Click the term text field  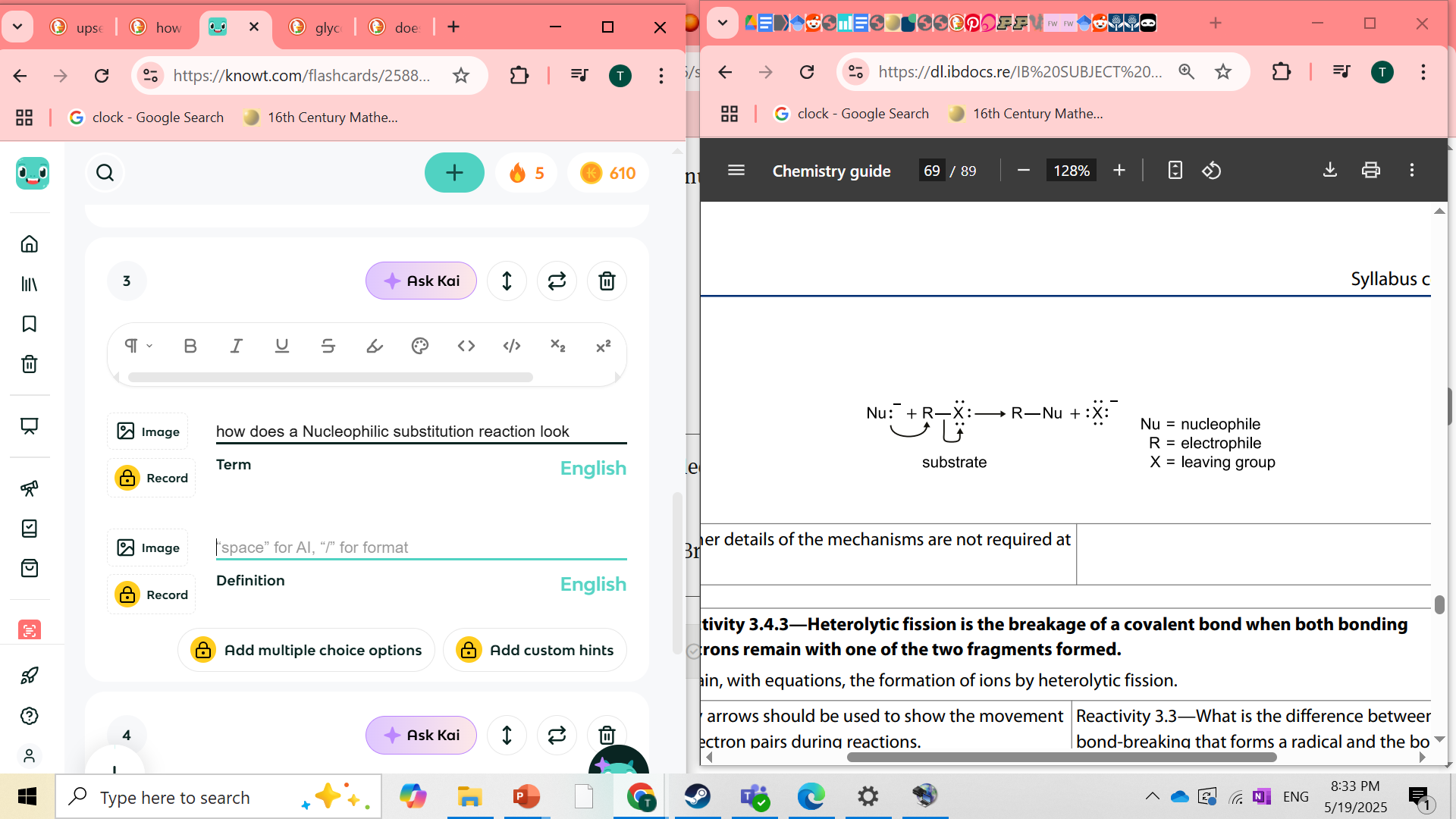[421, 431]
